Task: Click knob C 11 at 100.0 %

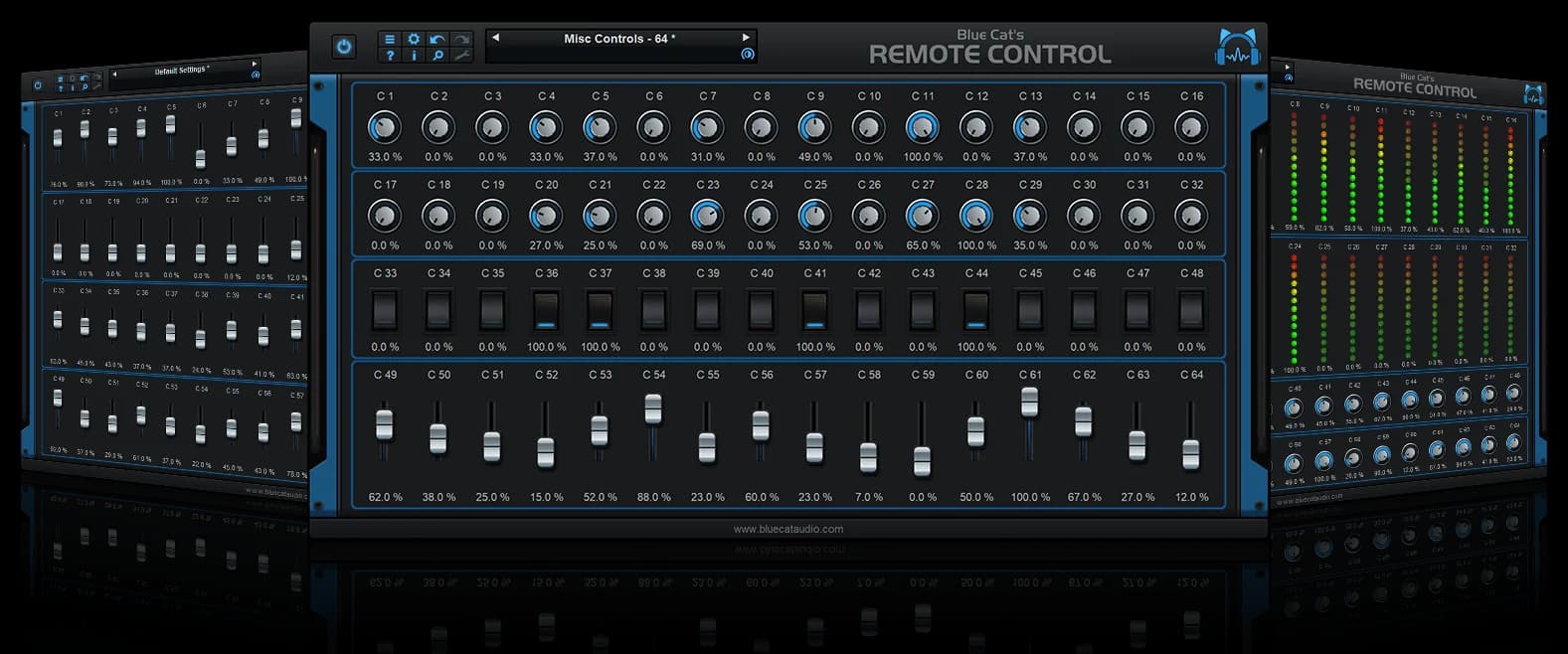Action: click(923, 127)
